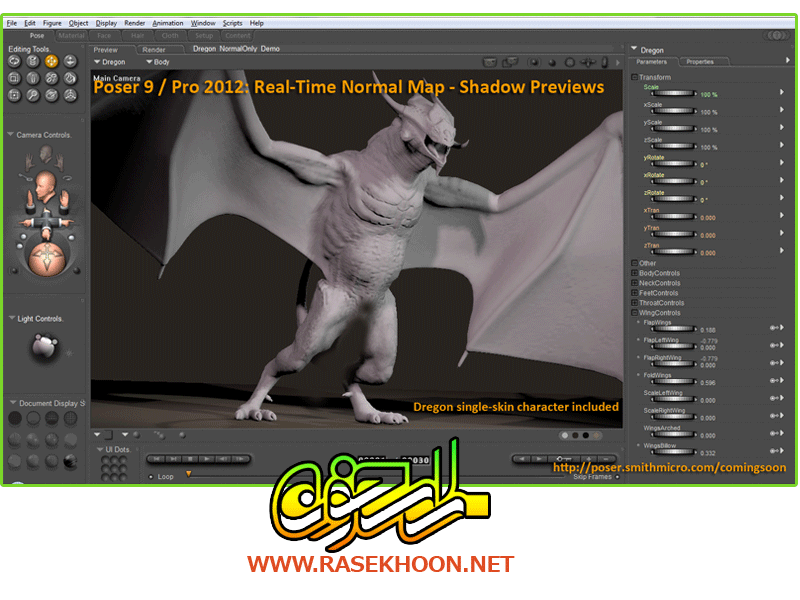Select the Chain Break tool
800x600 pixels.
coord(51,78)
